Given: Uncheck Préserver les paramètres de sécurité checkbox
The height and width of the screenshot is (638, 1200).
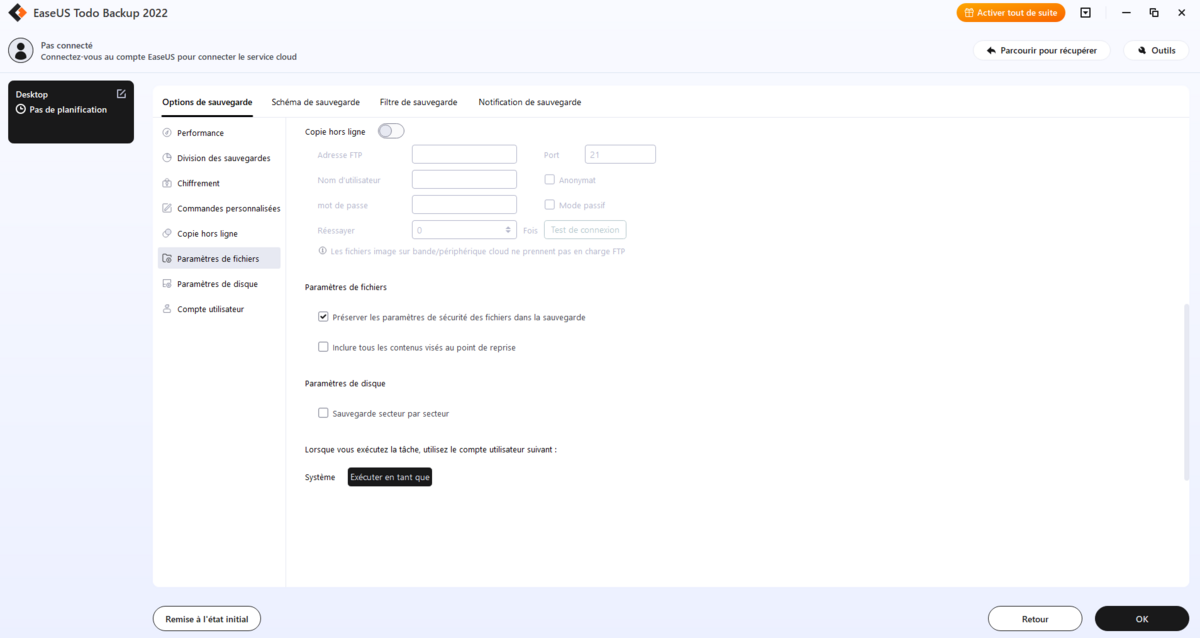Looking at the screenshot, I should [x=323, y=317].
